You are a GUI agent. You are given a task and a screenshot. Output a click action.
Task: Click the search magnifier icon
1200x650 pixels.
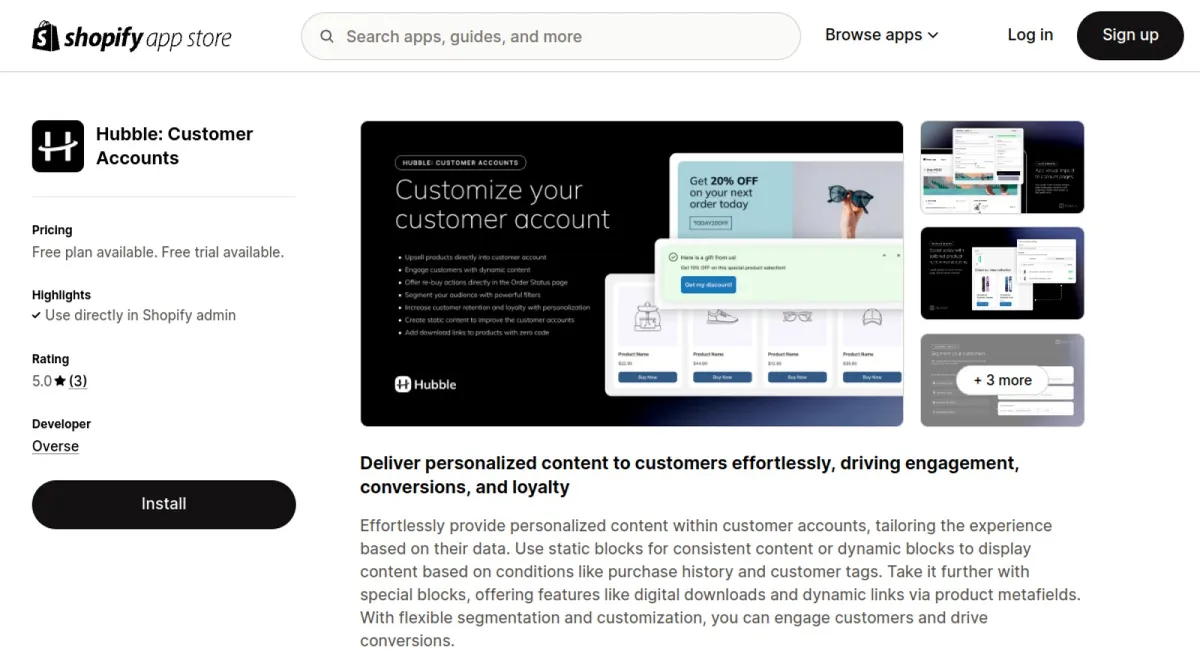[x=327, y=37]
